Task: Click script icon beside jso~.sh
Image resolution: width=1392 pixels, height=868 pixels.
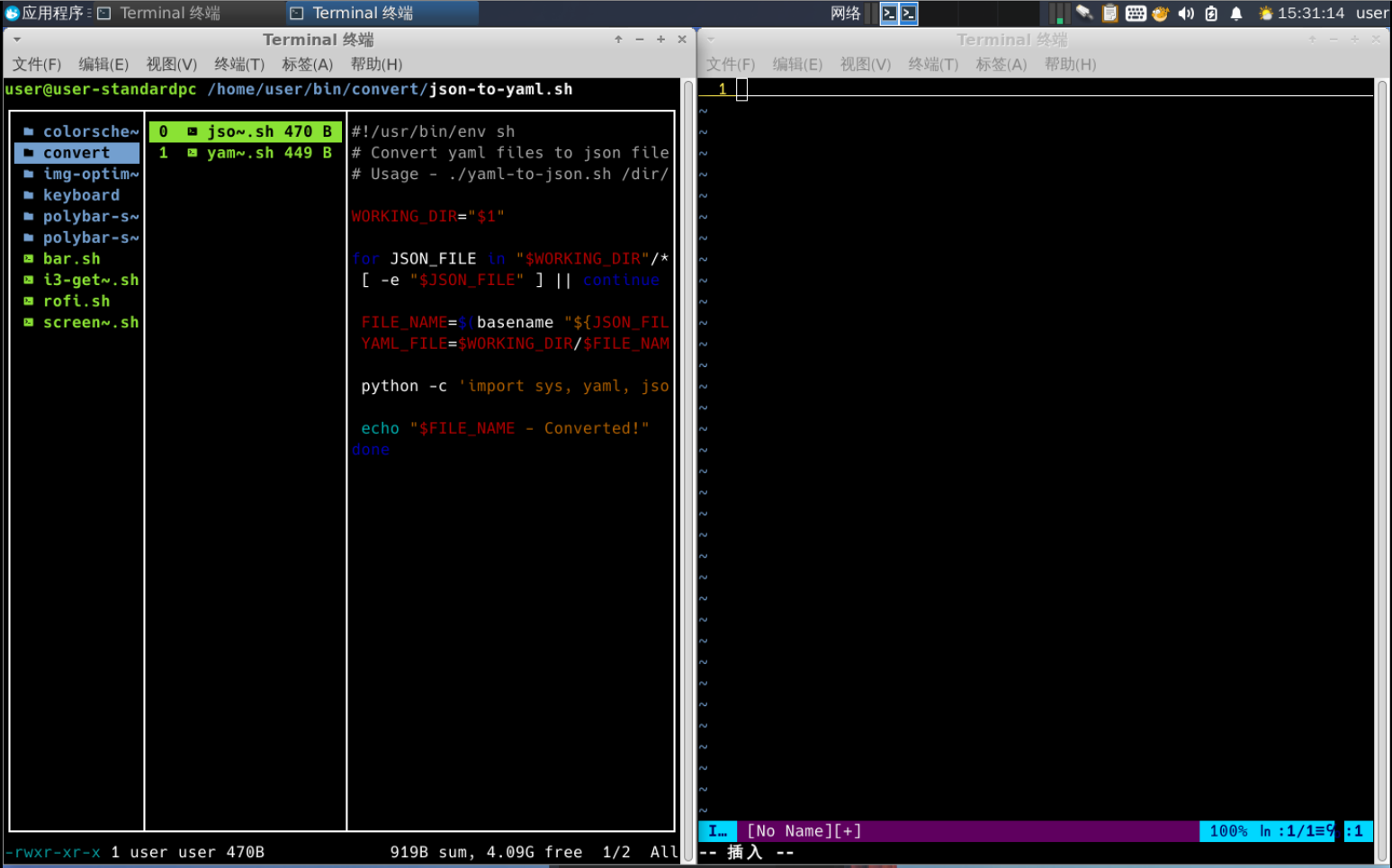Action: pyautogui.click(x=192, y=131)
